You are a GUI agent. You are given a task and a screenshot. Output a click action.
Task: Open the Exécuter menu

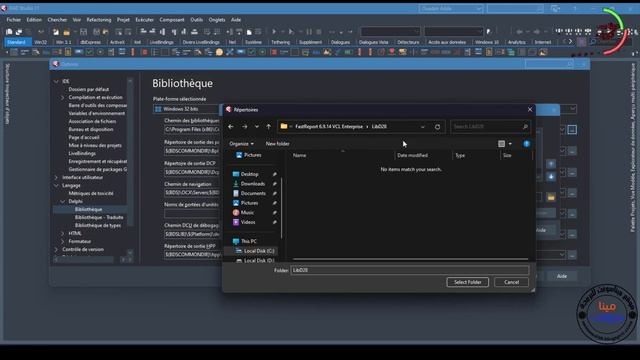point(144,20)
